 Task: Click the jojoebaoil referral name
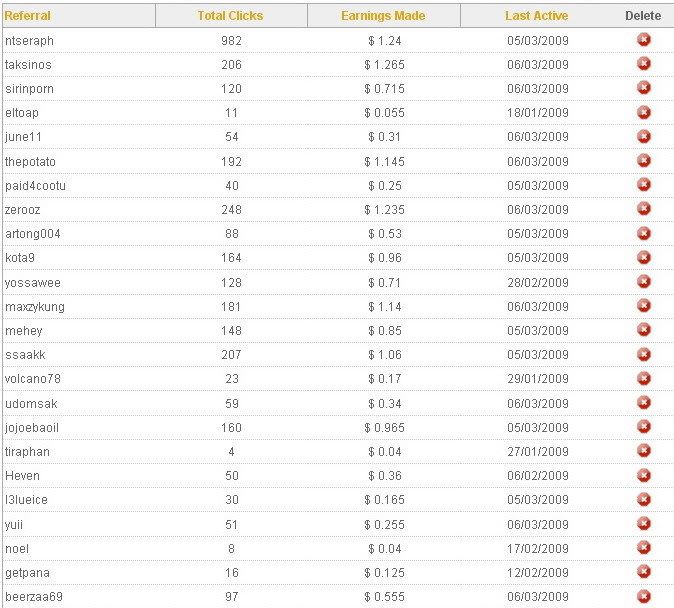[x=32, y=428]
